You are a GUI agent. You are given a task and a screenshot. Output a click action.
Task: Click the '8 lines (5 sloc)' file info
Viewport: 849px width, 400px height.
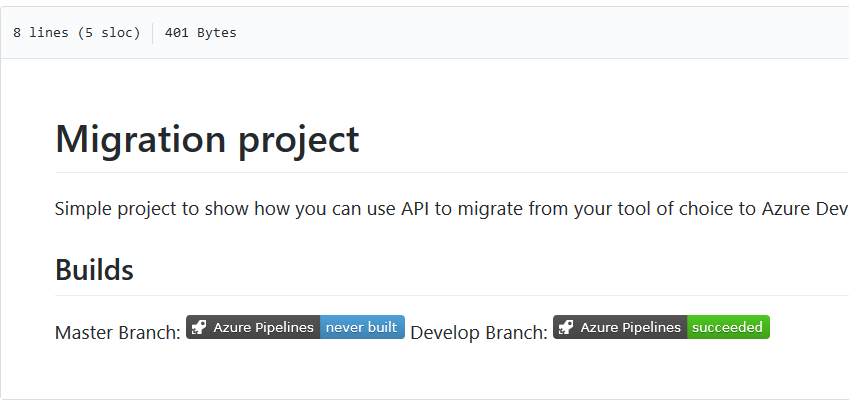pyautogui.click(x=76, y=33)
